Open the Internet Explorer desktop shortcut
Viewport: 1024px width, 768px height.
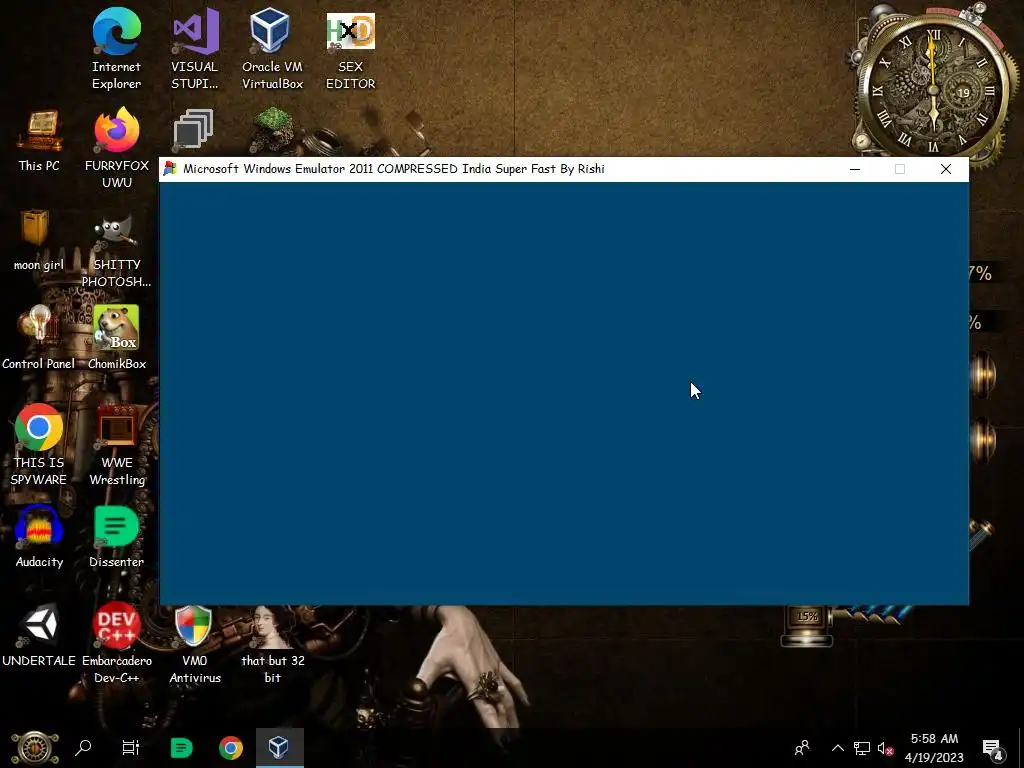[x=116, y=49]
